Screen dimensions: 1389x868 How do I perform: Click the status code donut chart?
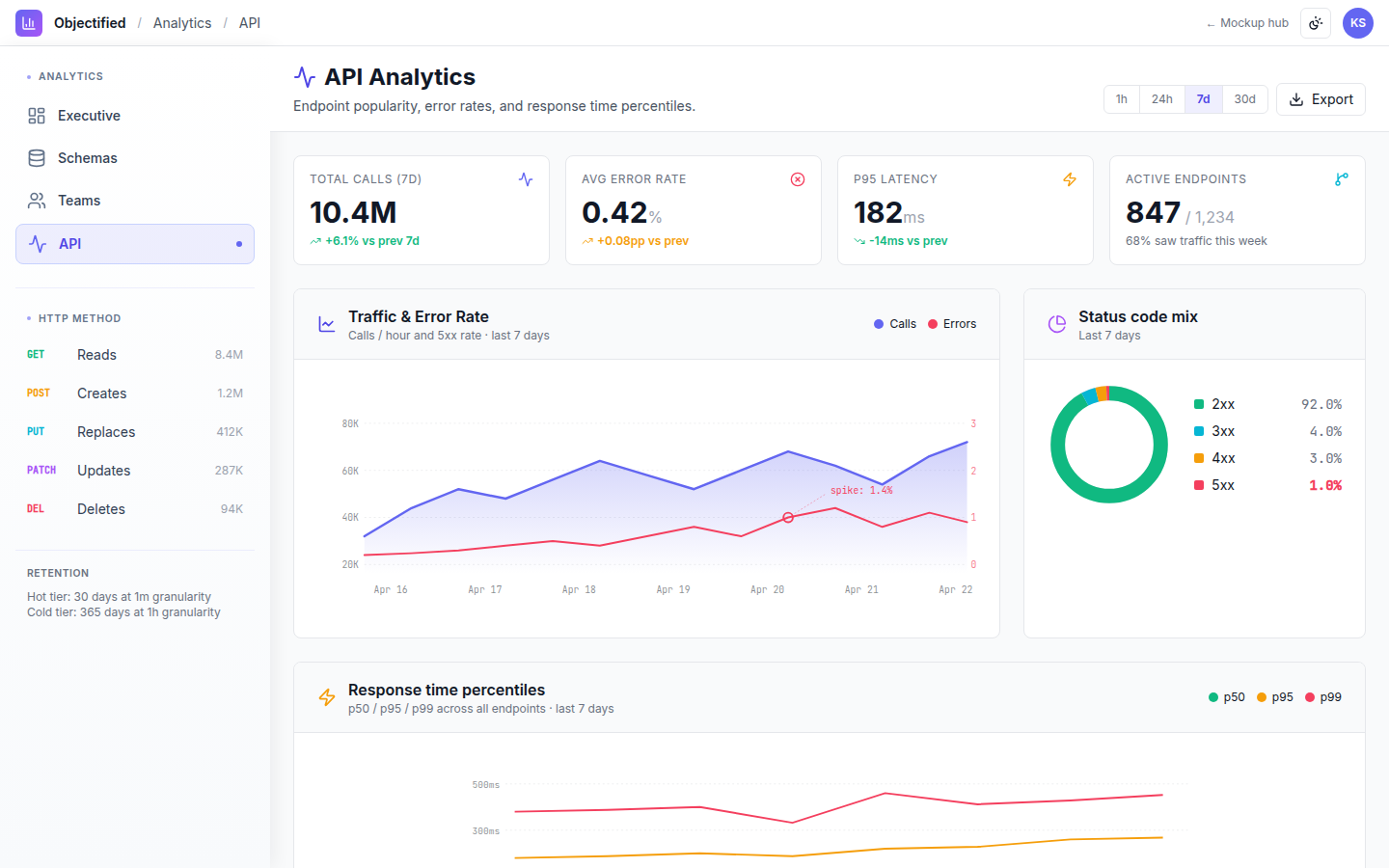[1109, 445]
